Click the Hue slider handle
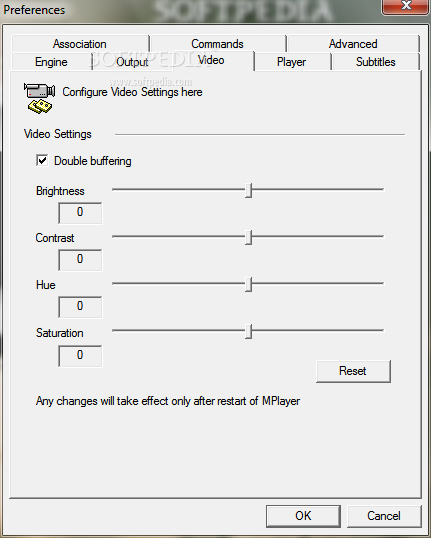Screen dimensions: 431x538 pos(249,284)
